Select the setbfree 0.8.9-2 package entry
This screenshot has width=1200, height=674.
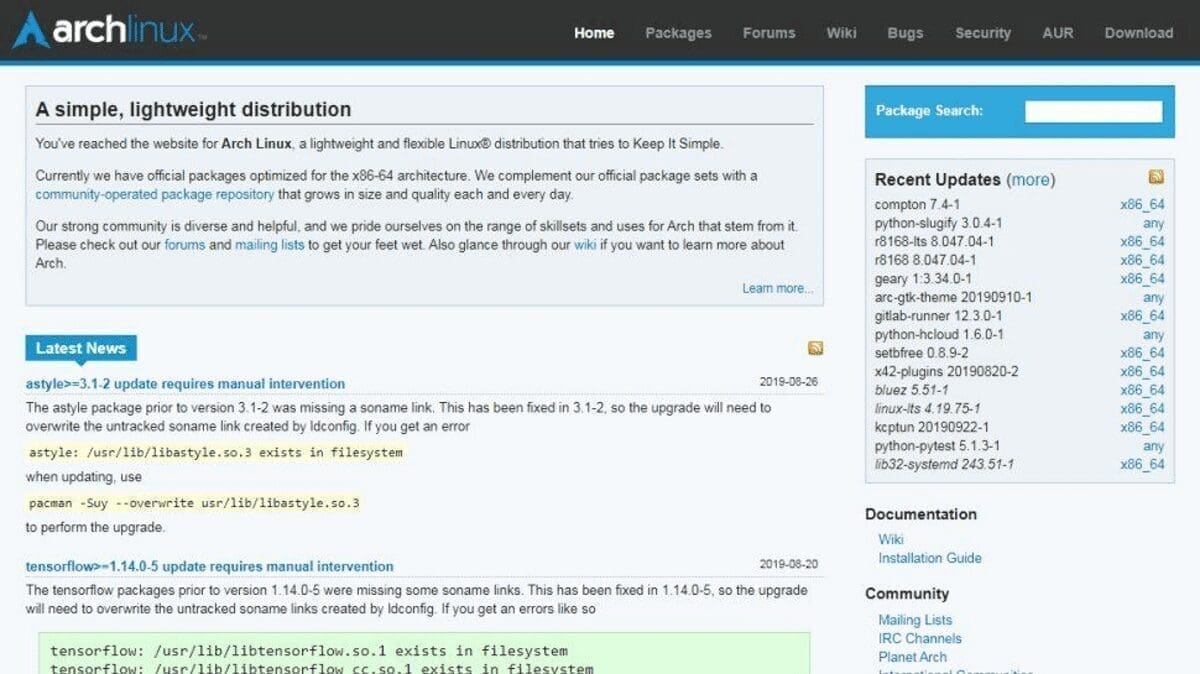coord(921,353)
